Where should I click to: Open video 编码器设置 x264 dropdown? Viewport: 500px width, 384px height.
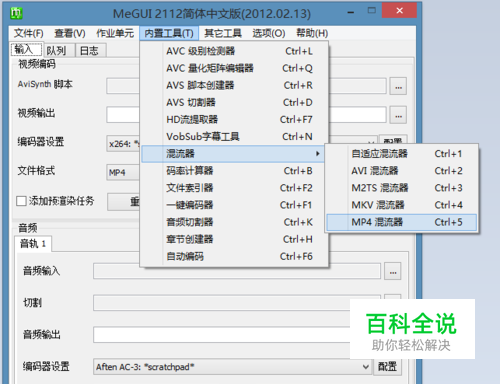click(x=123, y=144)
